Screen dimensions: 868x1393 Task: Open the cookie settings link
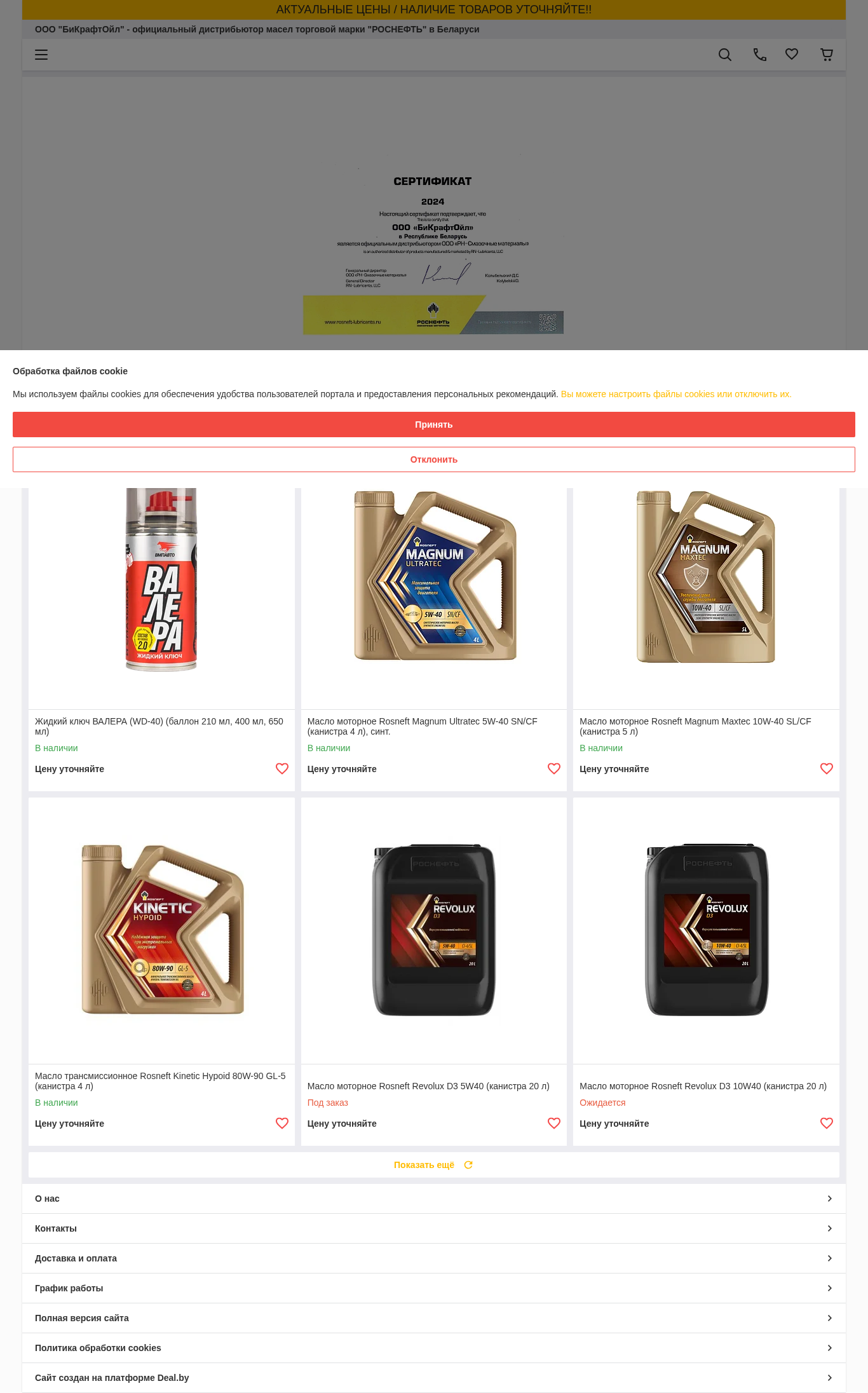pyautogui.click(x=676, y=394)
